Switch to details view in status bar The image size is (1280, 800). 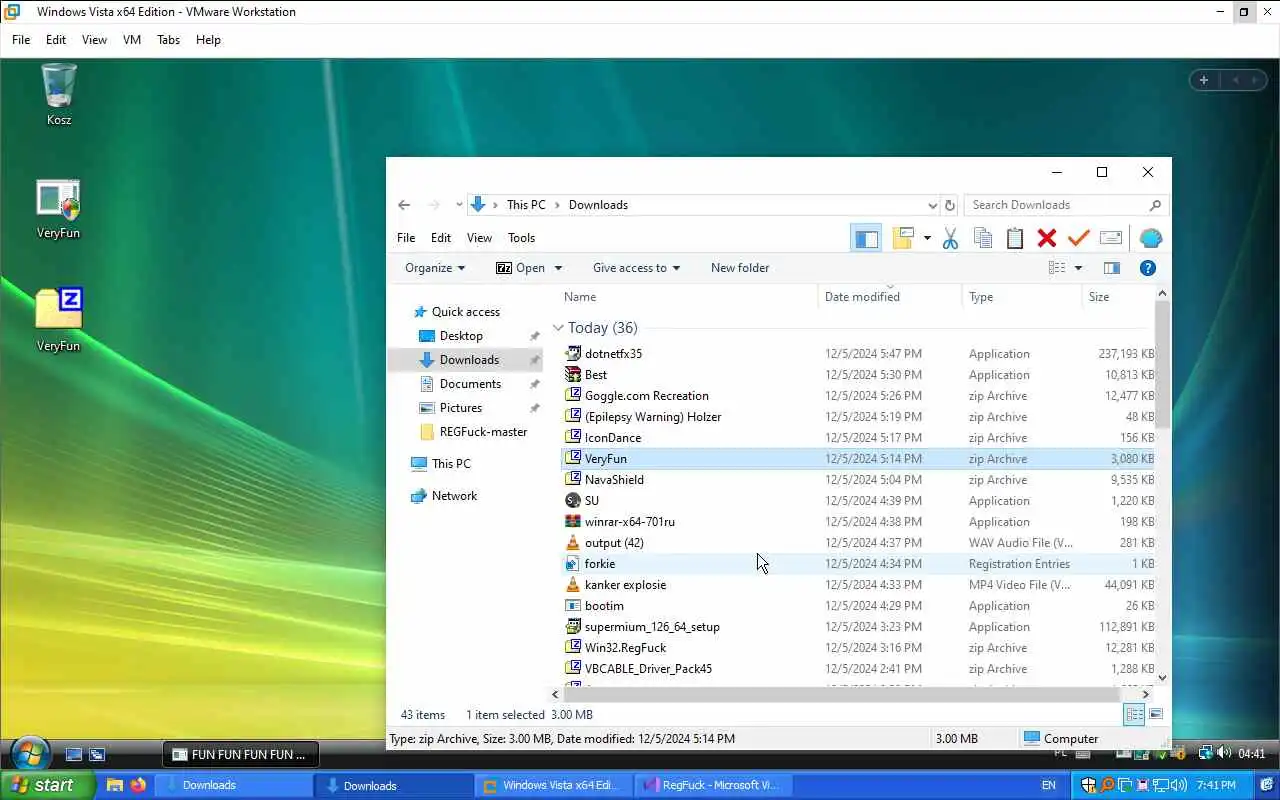tap(1134, 714)
